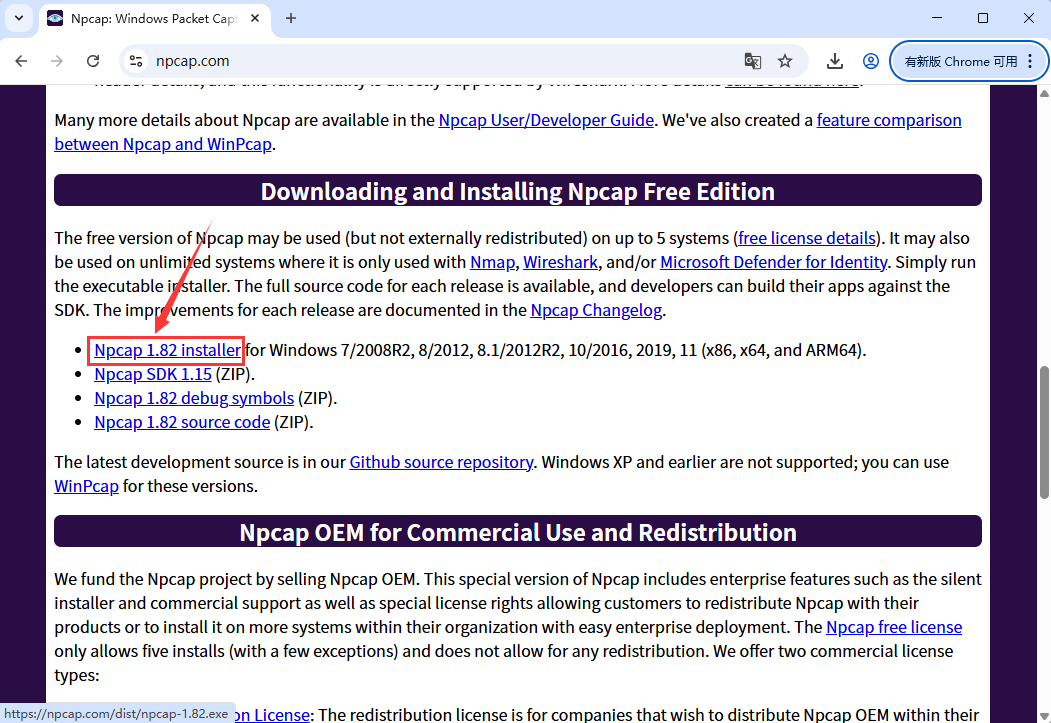Open Microsoft Defender for Identity link
This screenshot has height=723, width=1051.
click(774, 262)
